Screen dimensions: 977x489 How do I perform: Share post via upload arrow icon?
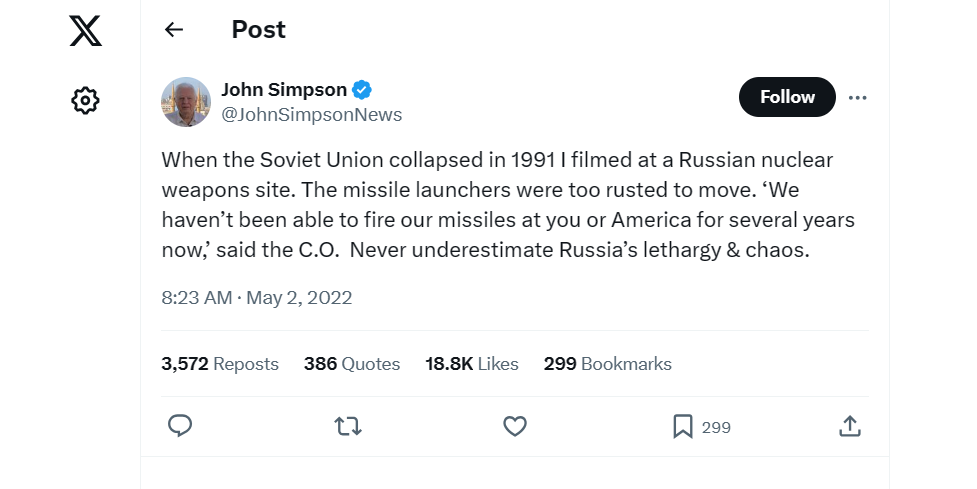pyautogui.click(x=849, y=427)
